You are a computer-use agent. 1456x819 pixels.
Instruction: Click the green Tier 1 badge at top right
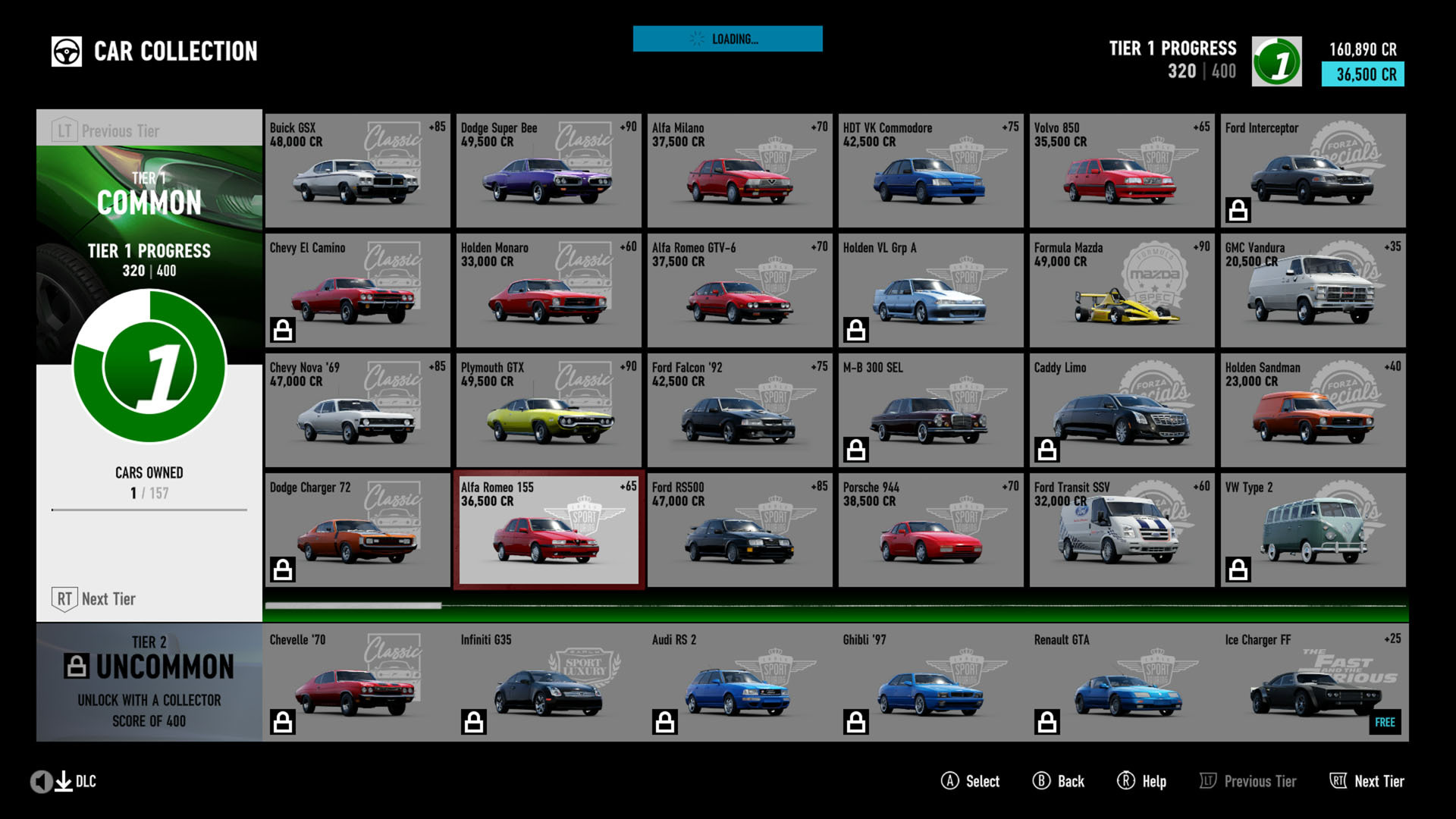[x=1277, y=61]
